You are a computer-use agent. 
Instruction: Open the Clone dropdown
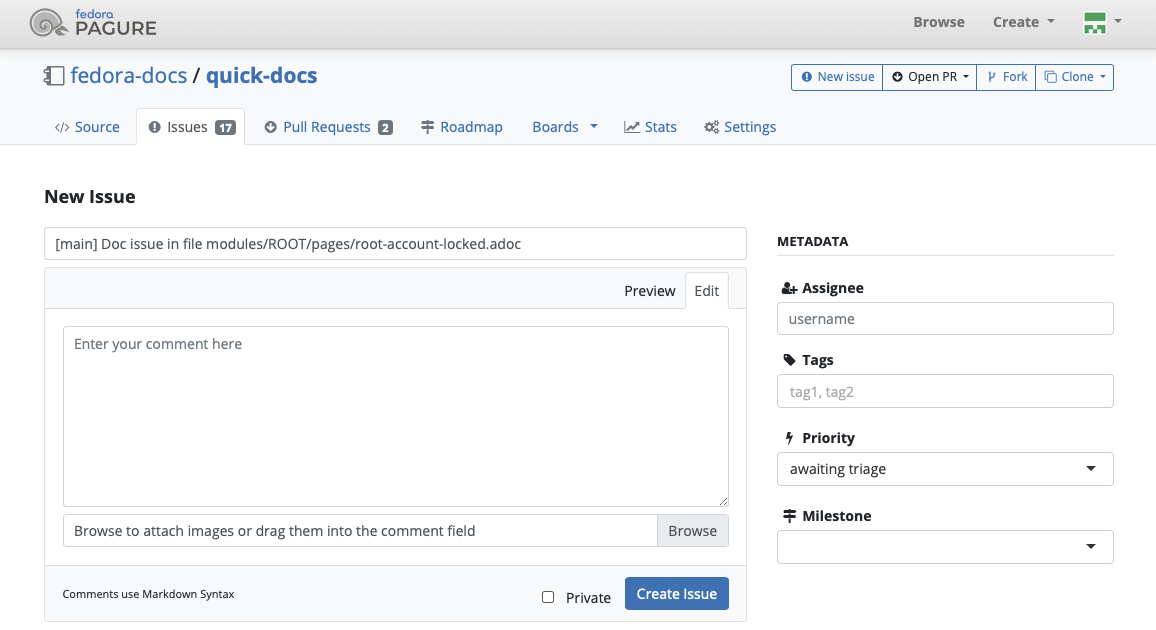pos(1075,77)
